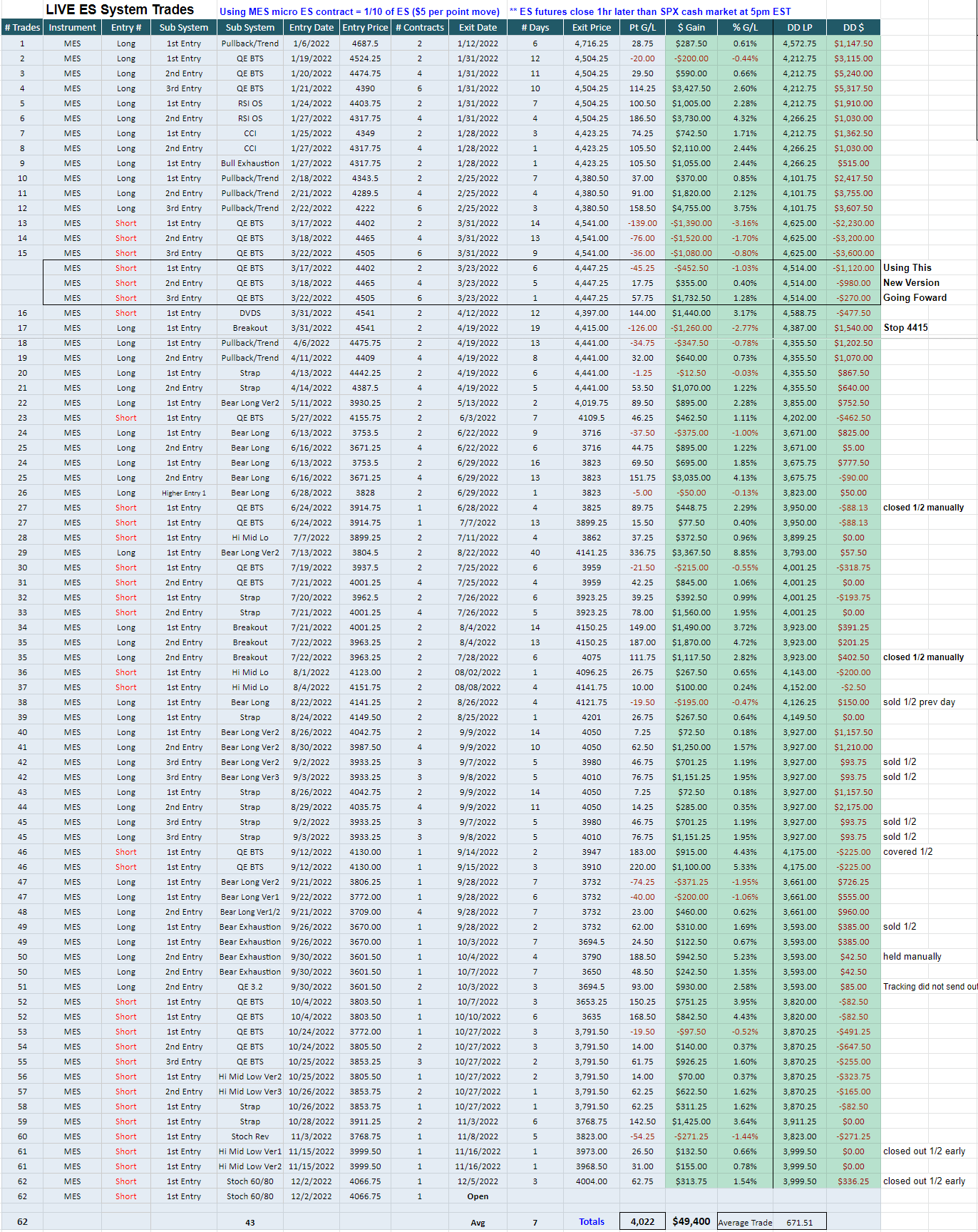
Task: Click the '$3,427.50' gain cell
Action: pos(691,88)
